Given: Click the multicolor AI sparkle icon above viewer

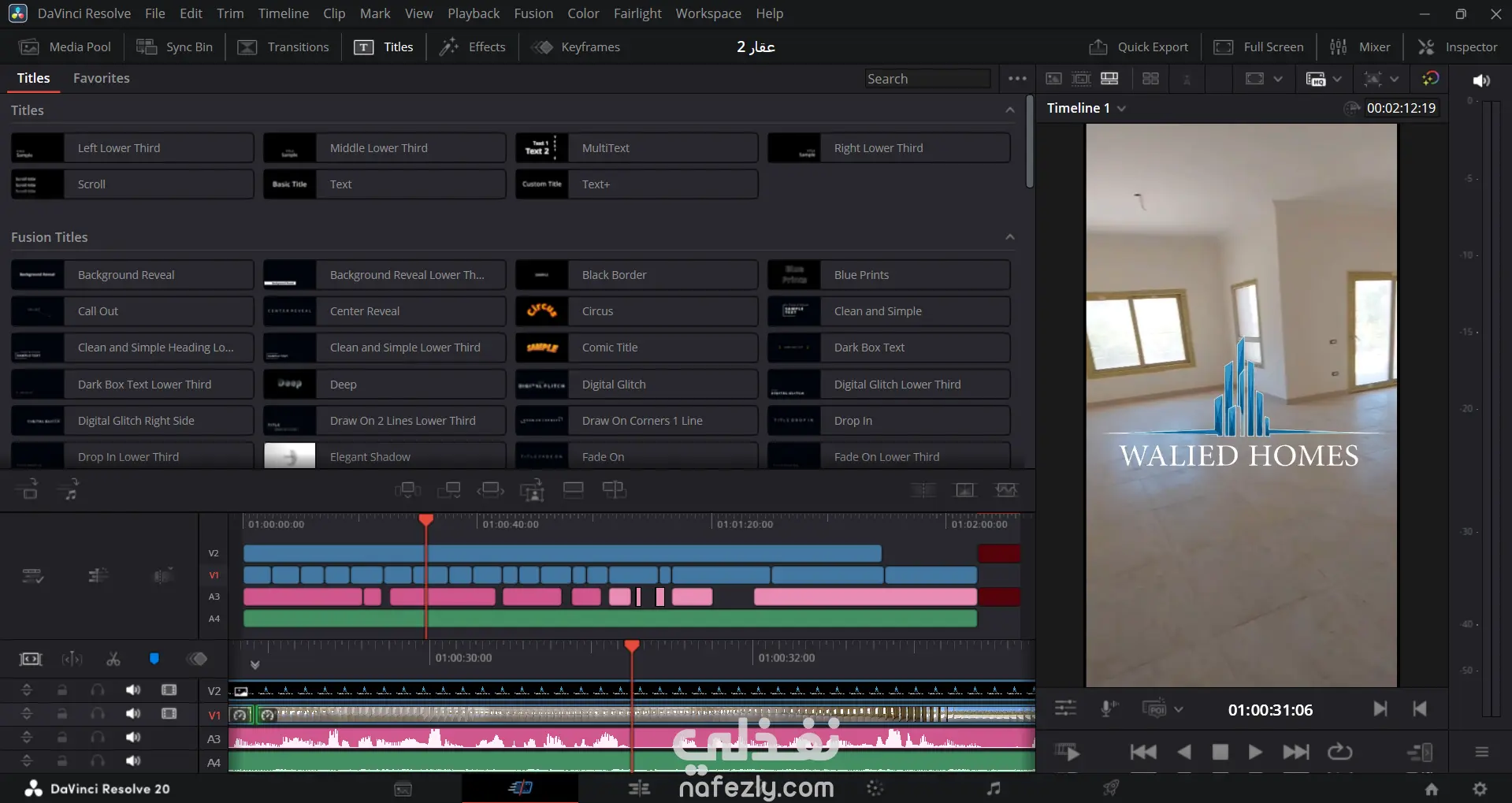Looking at the screenshot, I should pos(1431,79).
